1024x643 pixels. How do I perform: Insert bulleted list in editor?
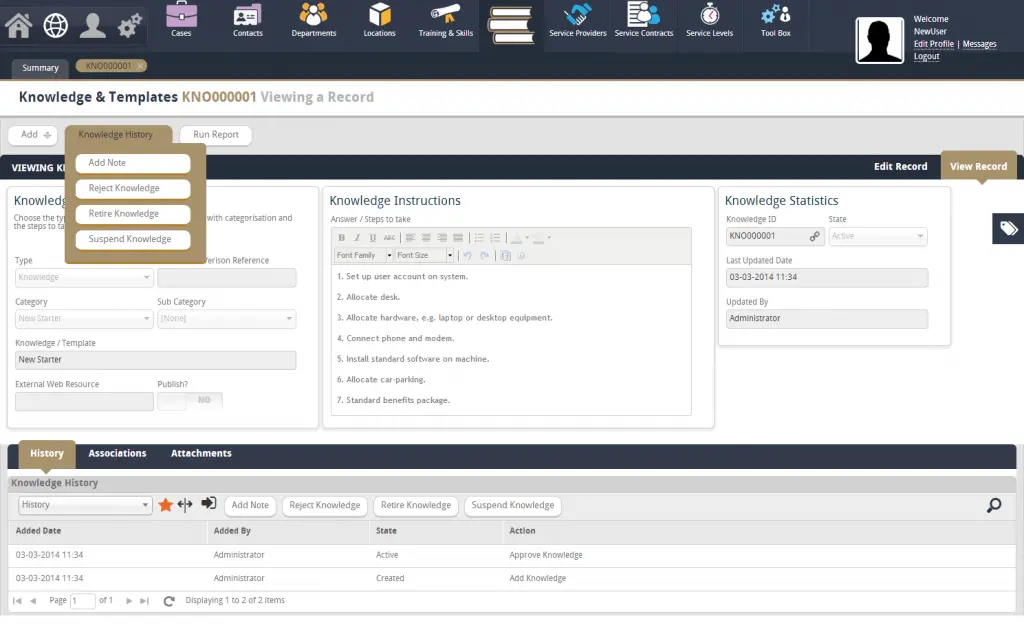coord(479,238)
